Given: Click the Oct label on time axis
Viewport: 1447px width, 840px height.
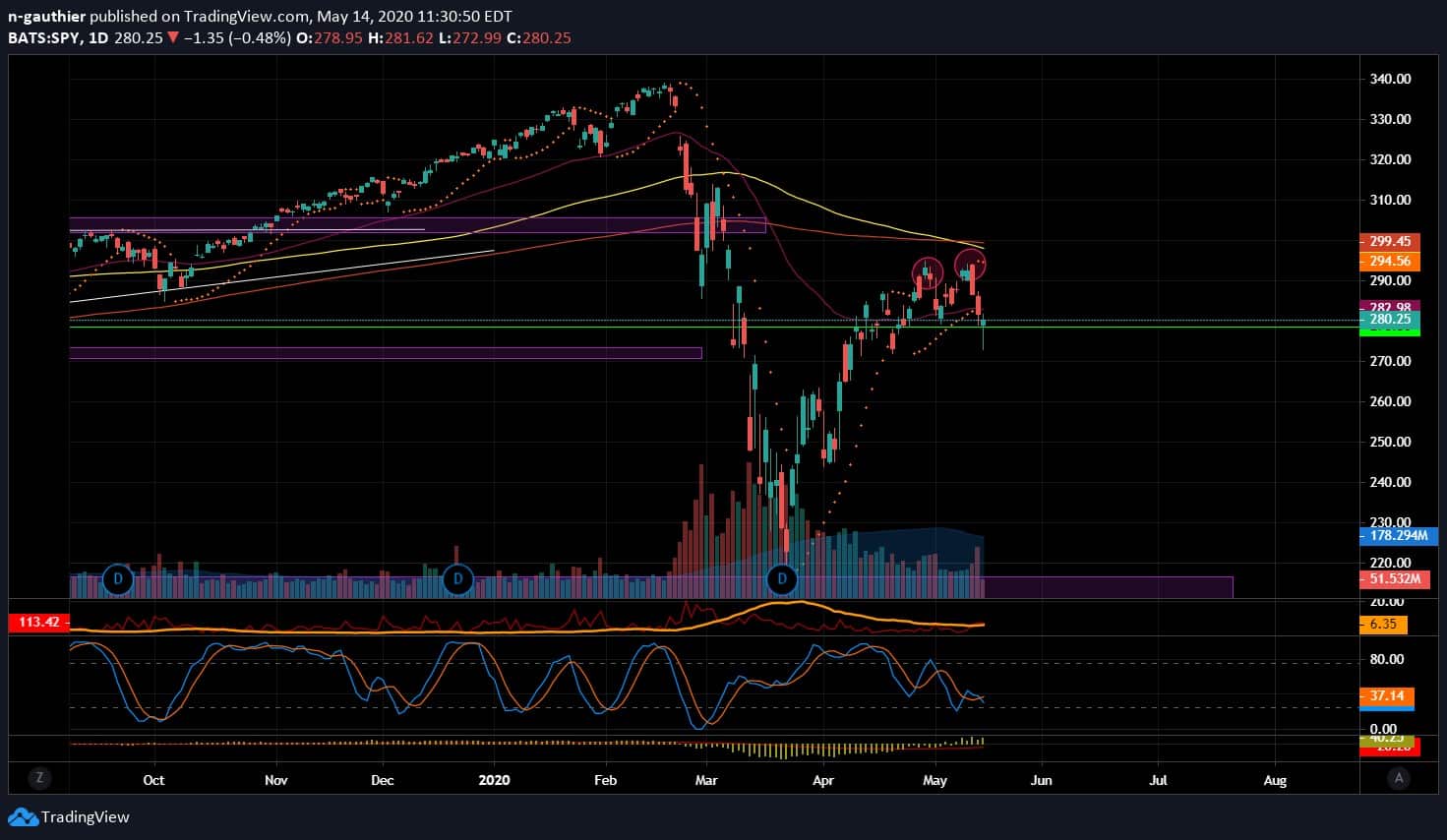Looking at the screenshot, I should [x=153, y=781].
